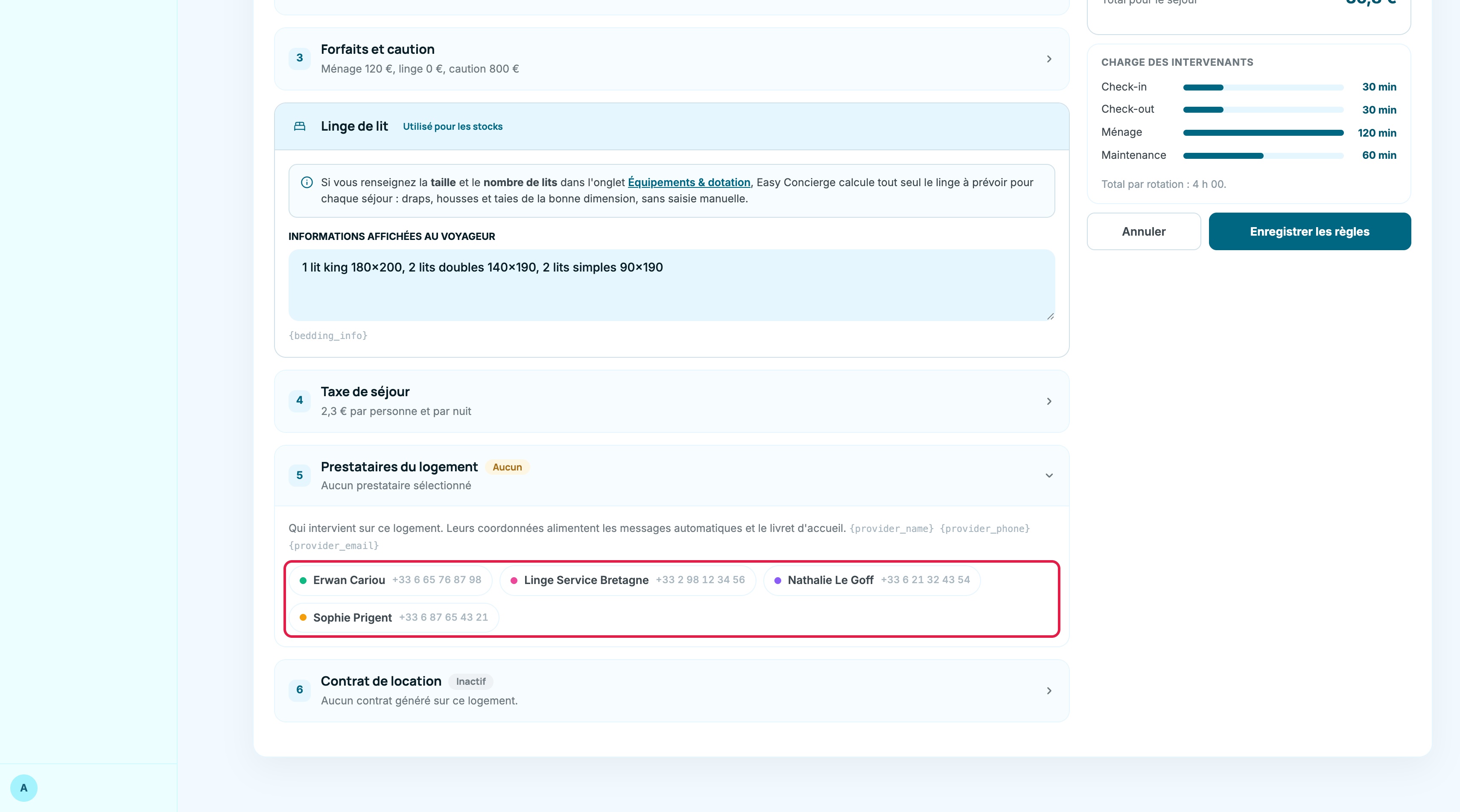This screenshot has width=1460, height=812.
Task: Click the bed icon beside Linge de lit
Action: coord(299,126)
